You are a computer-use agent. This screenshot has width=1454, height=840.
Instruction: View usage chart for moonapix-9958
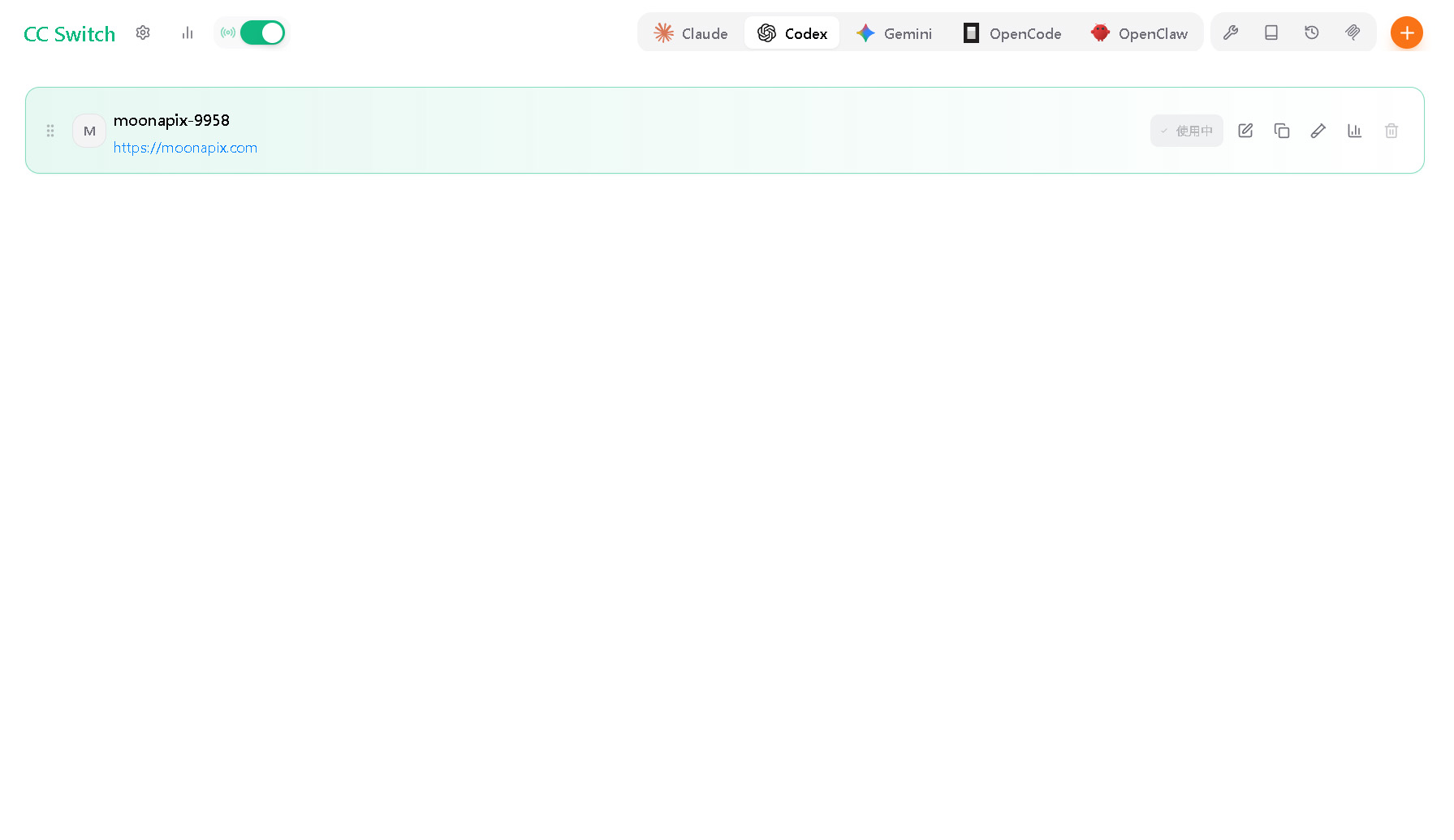click(x=1355, y=131)
